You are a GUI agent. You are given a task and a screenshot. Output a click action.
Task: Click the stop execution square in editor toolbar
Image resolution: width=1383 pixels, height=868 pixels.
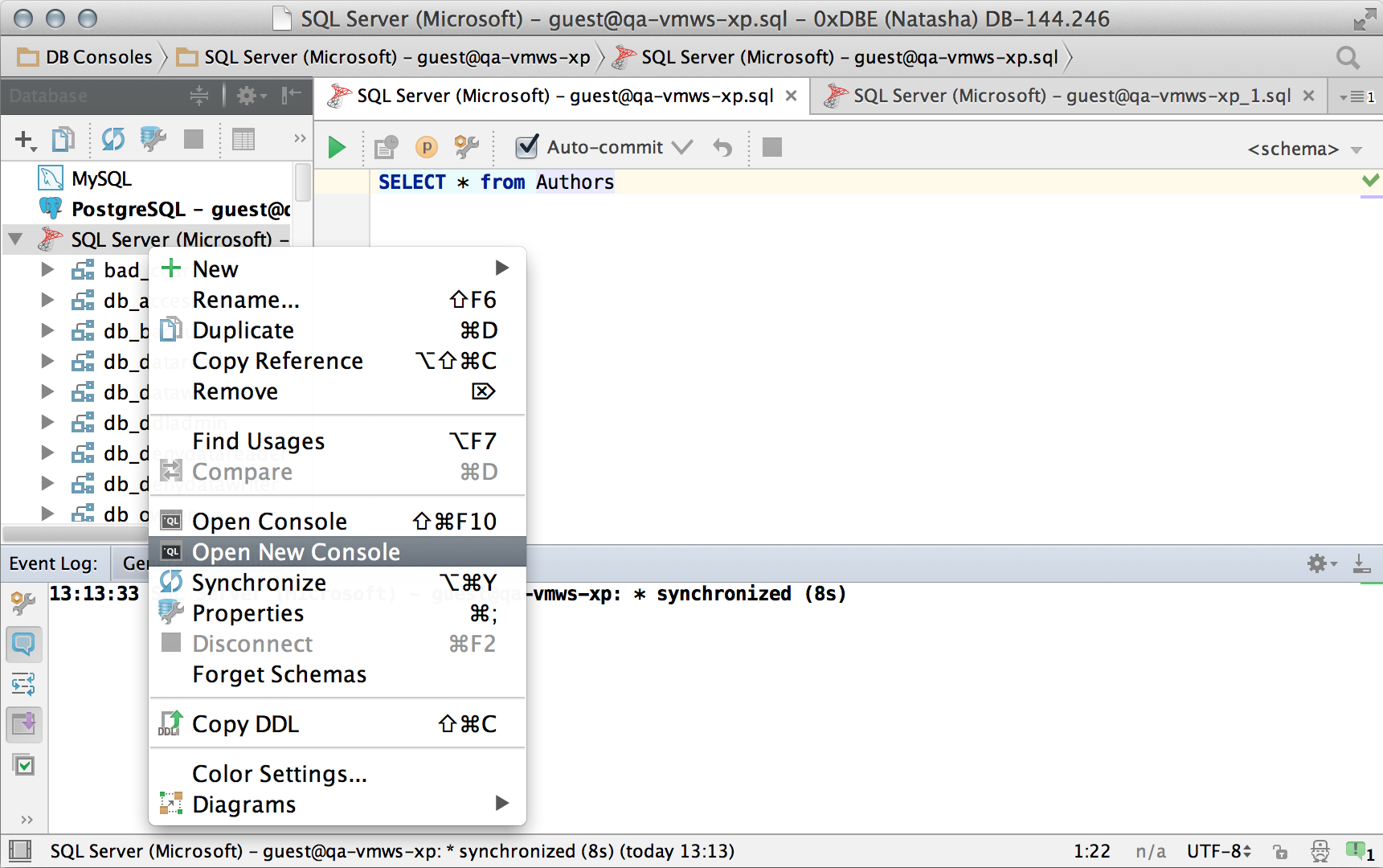(x=771, y=147)
